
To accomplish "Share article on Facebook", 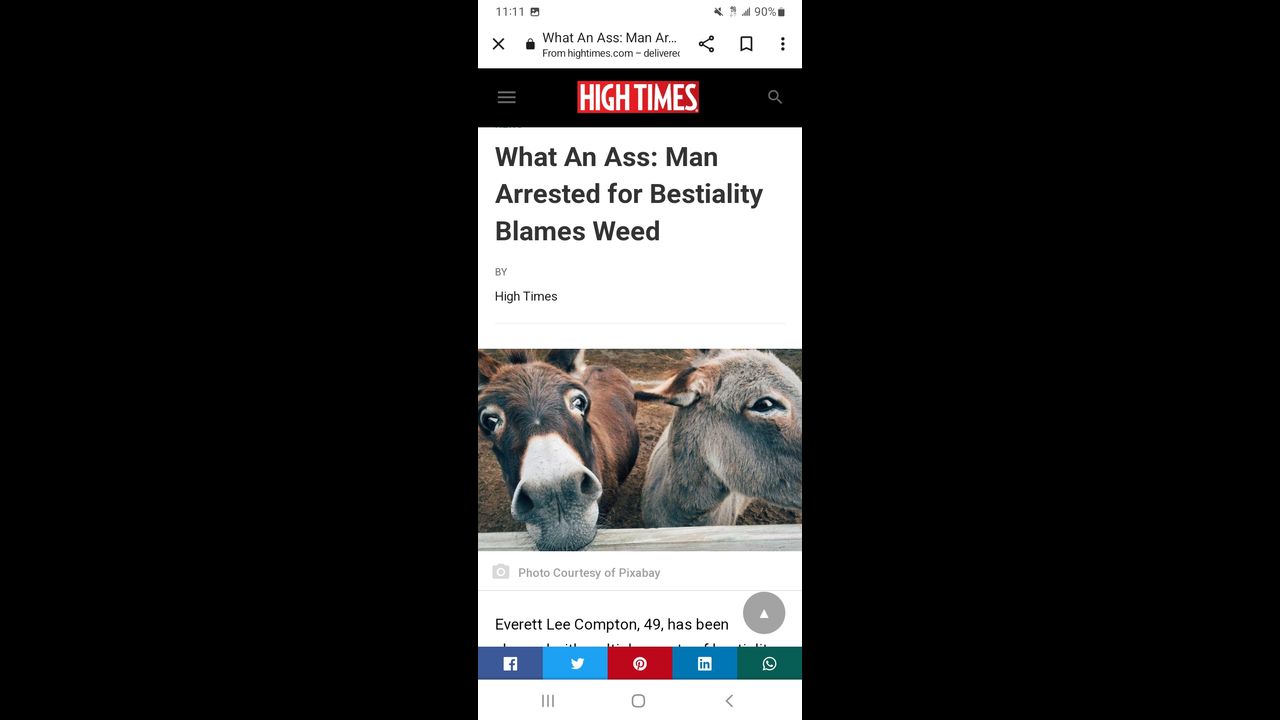I will coord(510,663).
